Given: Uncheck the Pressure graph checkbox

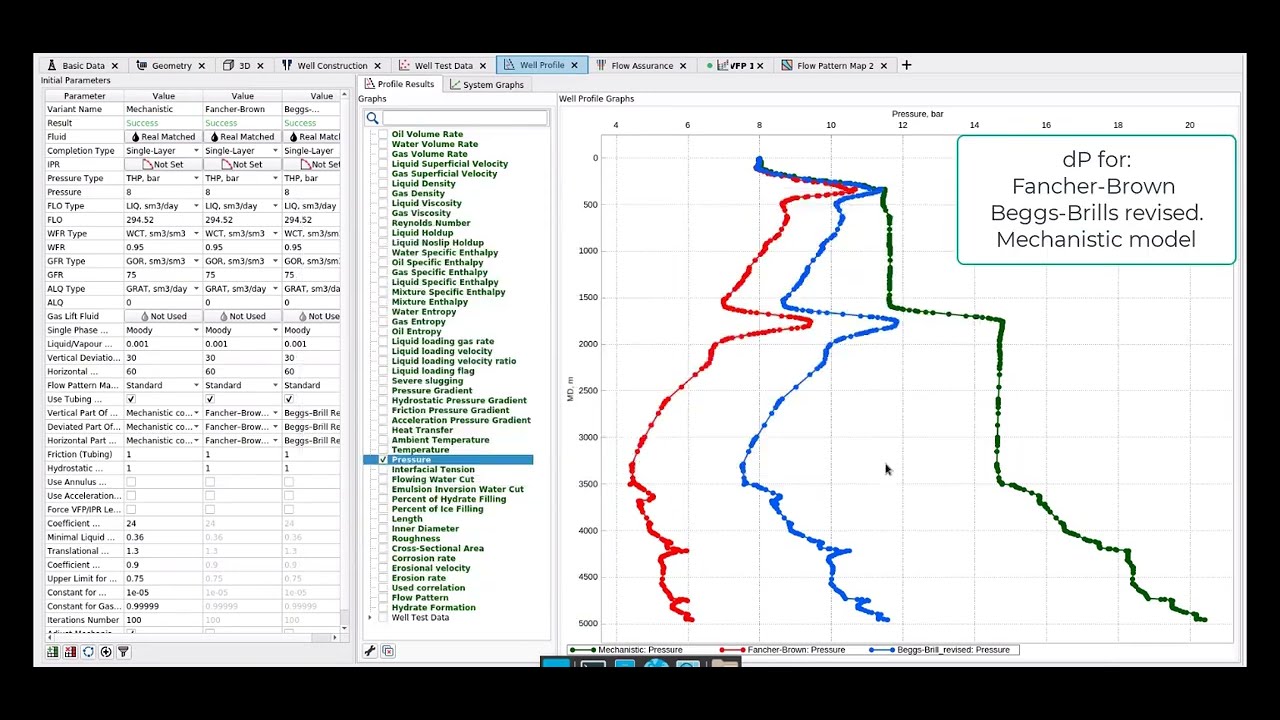Looking at the screenshot, I should (383, 460).
